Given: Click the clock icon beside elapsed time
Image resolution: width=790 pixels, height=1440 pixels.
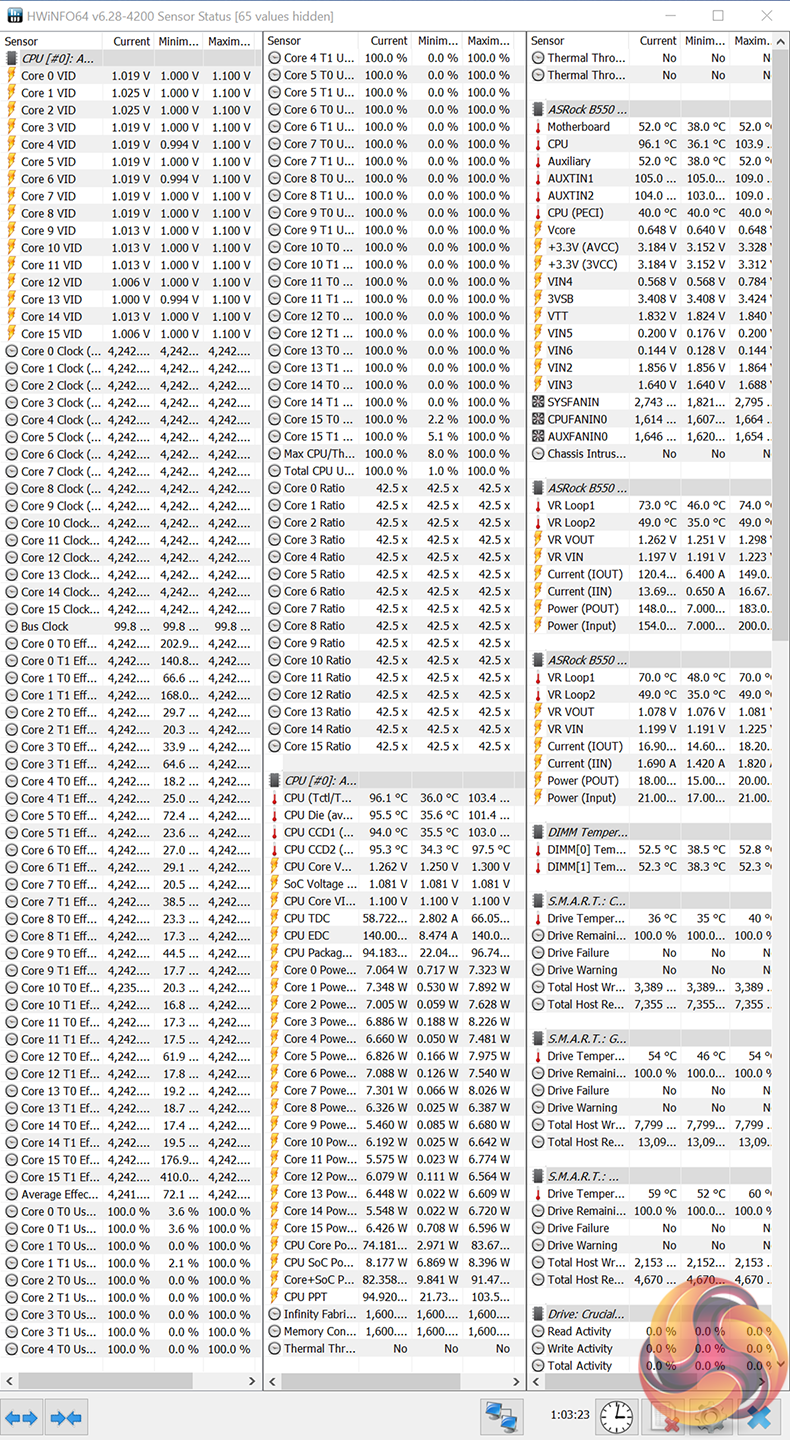Looking at the screenshot, I should [x=617, y=1417].
